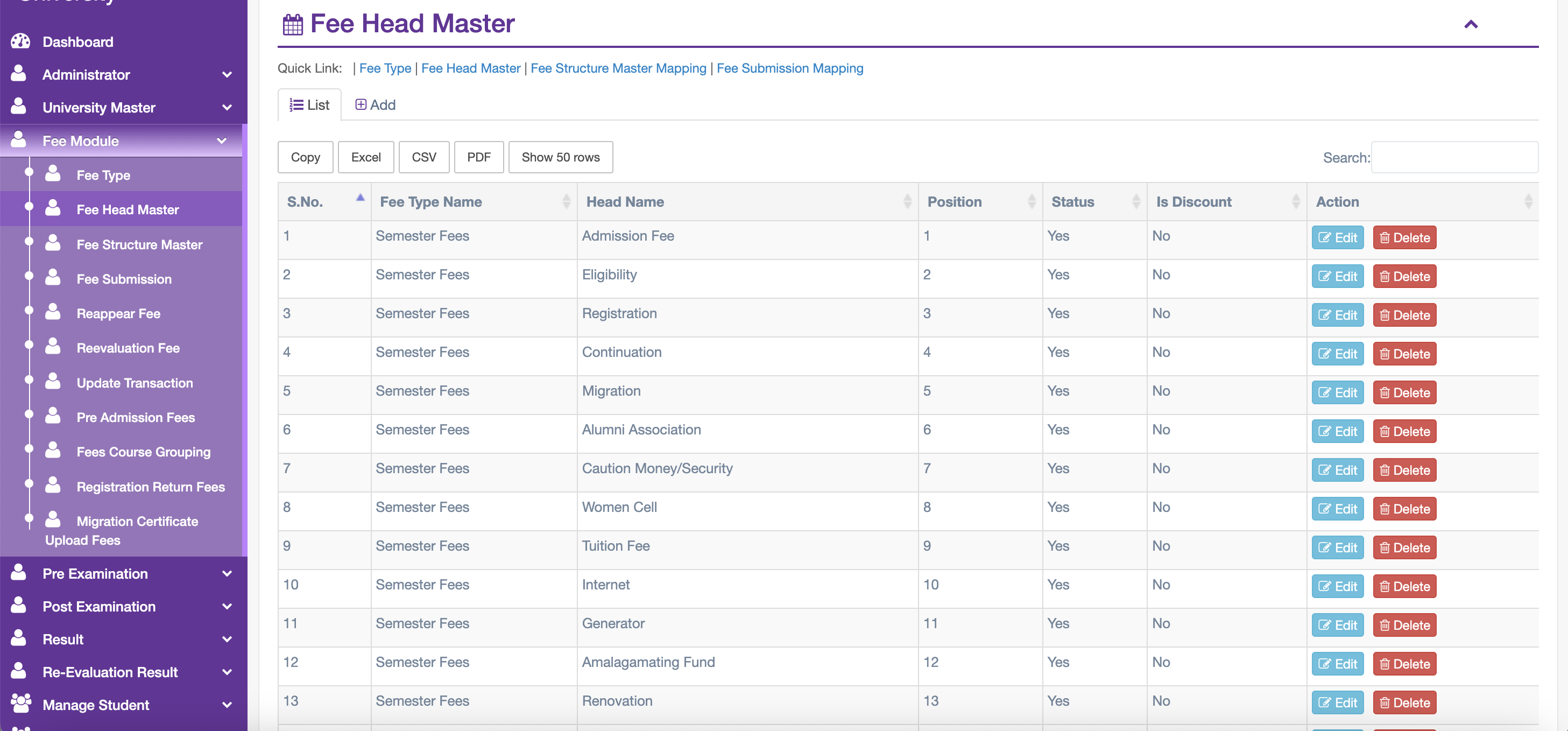Viewport: 1568px width, 731px height.
Task: Delete the Continuation row
Action: (1405, 354)
